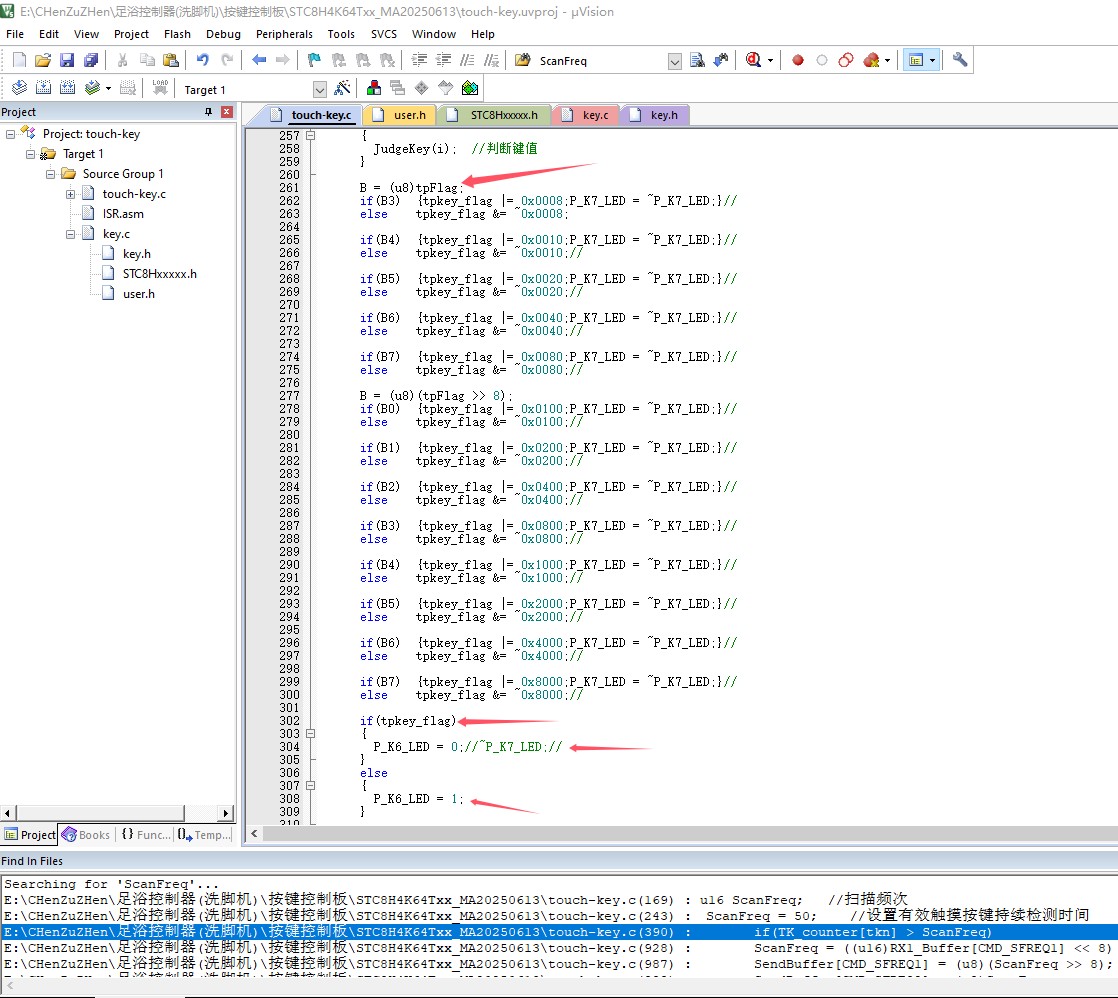Image resolution: width=1118 pixels, height=998 pixels.
Task: Pin the Project panel
Action: pos(208,112)
